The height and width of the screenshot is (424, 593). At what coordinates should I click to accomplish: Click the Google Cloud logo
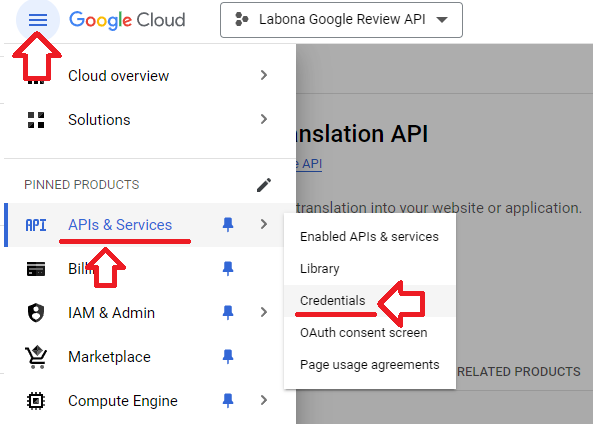(x=127, y=20)
